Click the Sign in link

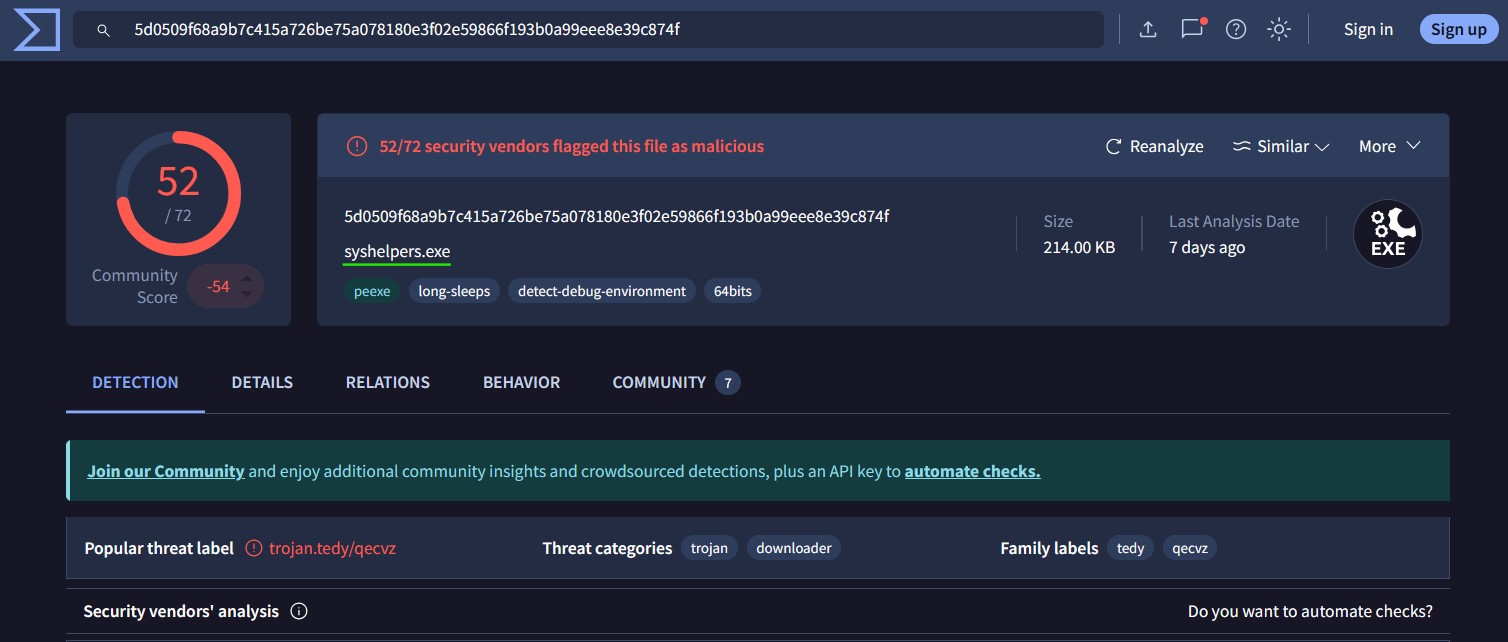[x=1368, y=29]
